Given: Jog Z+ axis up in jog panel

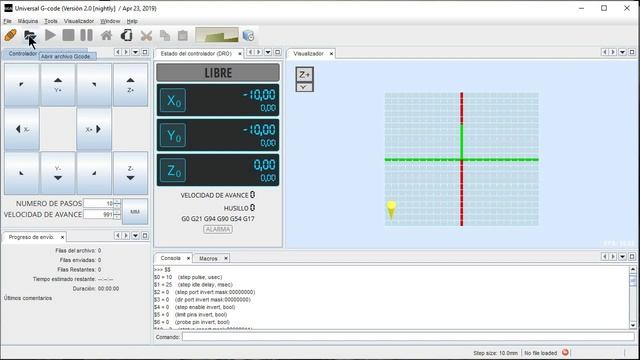Looking at the screenshot, I should [130, 84].
